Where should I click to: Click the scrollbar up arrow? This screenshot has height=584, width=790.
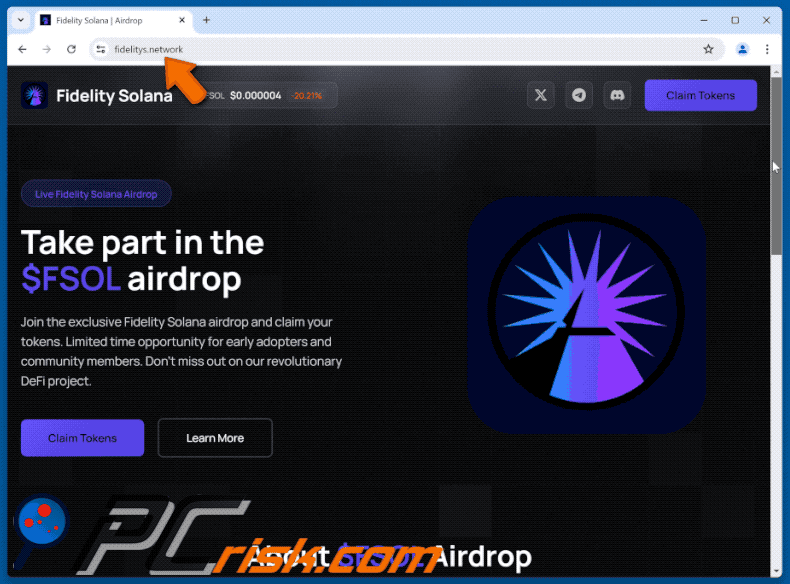[x=776, y=72]
